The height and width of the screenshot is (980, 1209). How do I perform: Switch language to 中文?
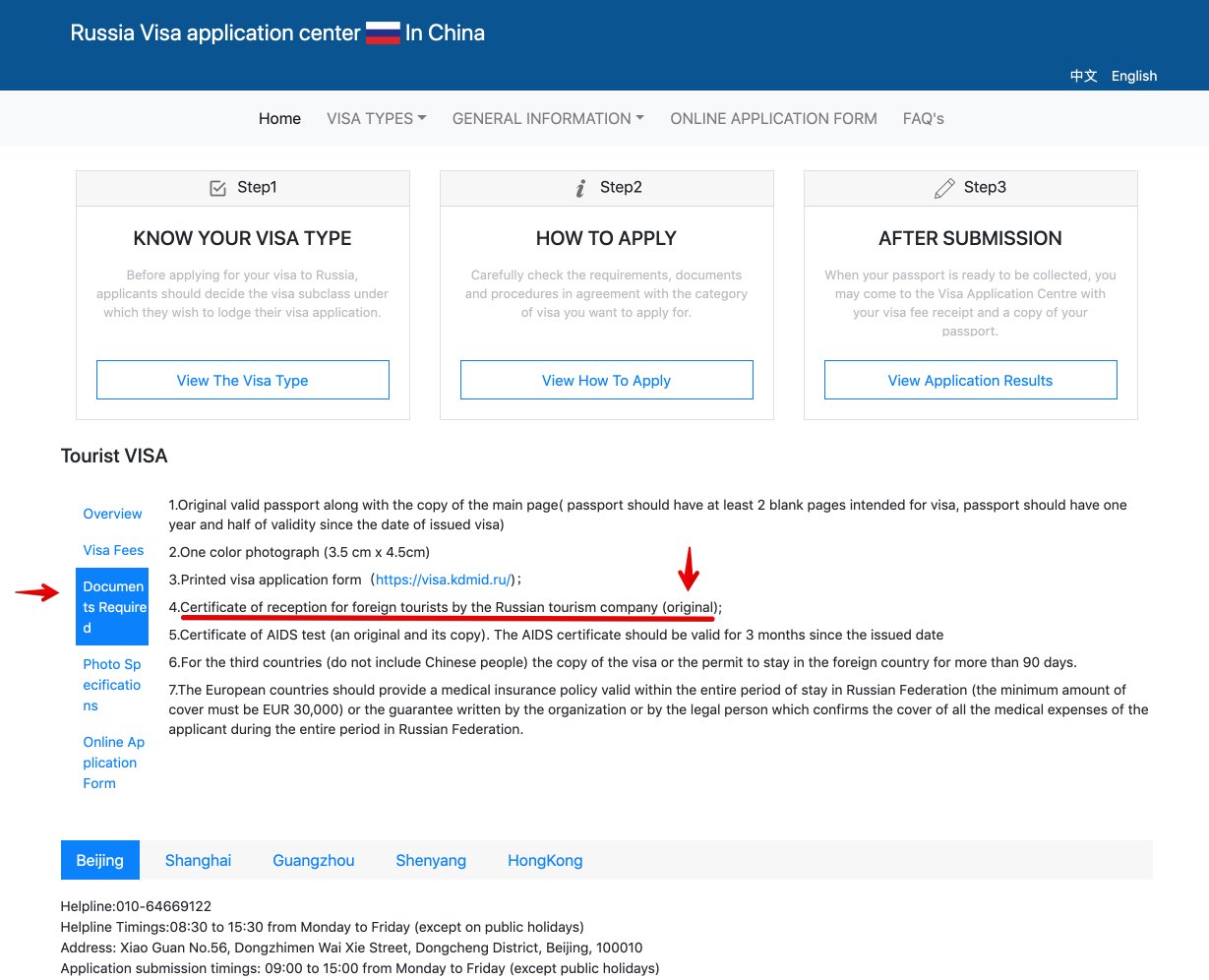coord(1084,76)
